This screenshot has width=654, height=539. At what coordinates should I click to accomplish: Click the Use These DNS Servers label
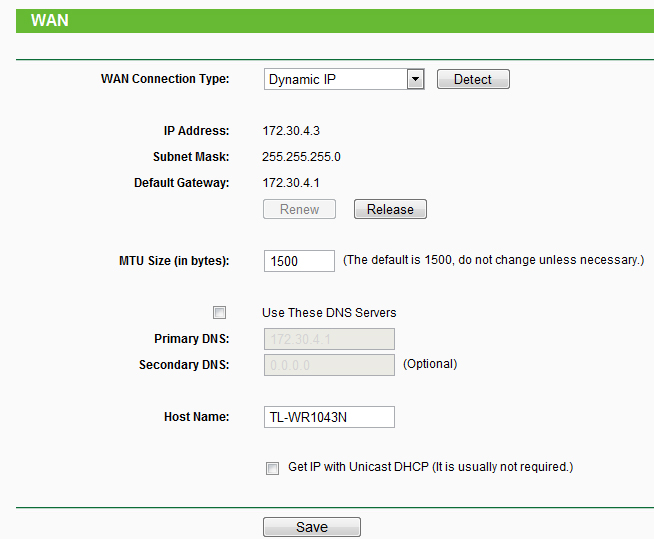point(329,313)
